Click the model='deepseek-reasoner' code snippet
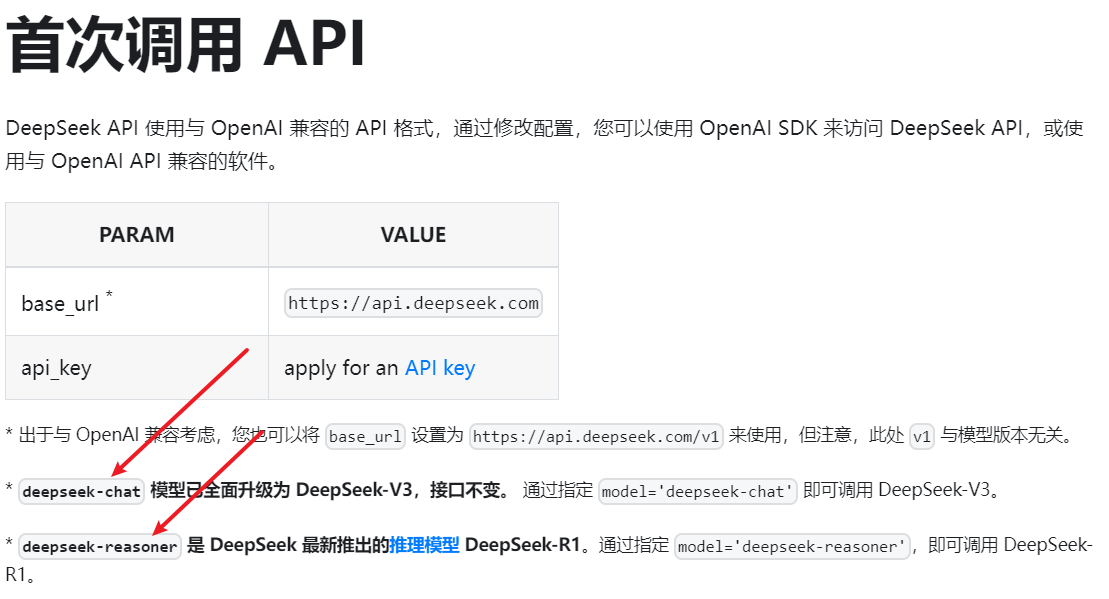The width and height of the screenshot is (1109, 599). click(791, 547)
